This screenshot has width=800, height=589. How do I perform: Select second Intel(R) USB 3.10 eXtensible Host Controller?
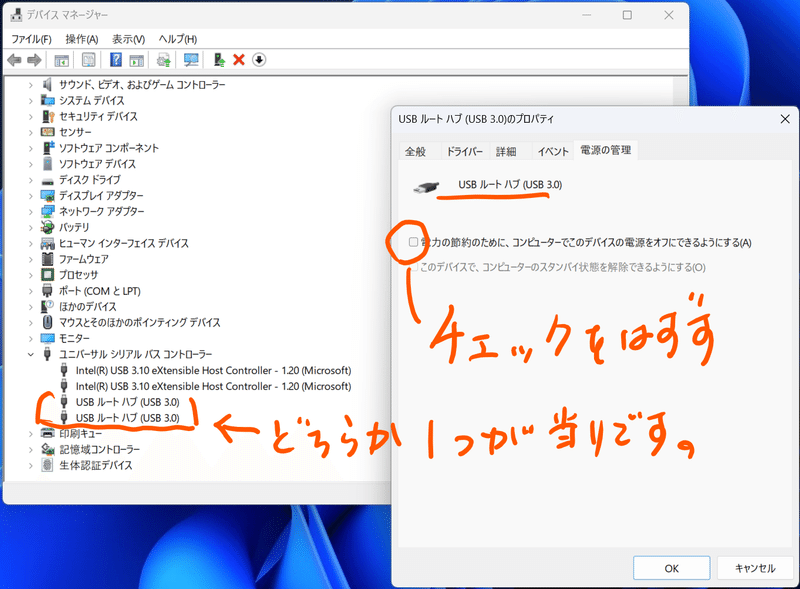213,386
